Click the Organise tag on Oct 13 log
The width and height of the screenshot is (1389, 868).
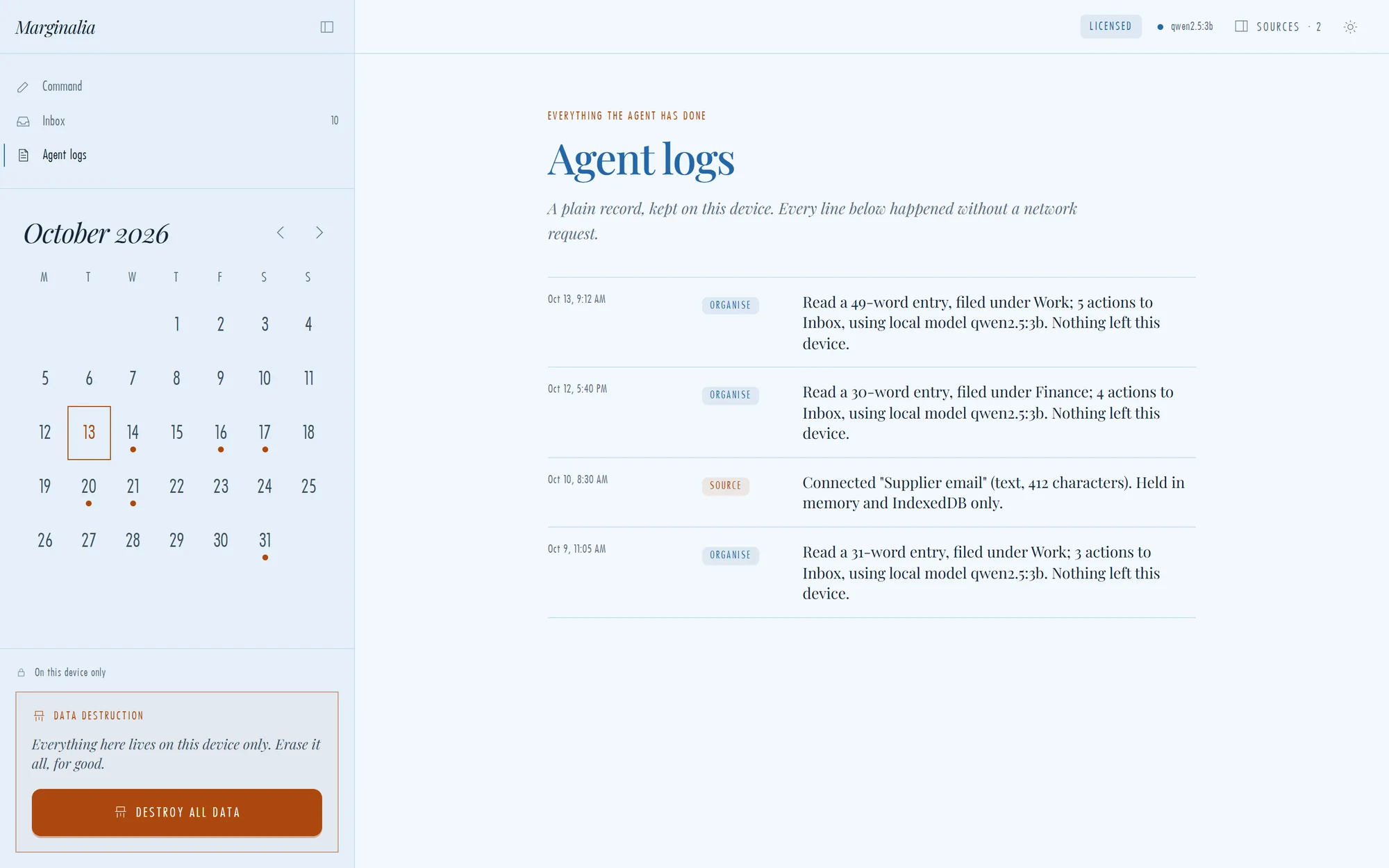(x=730, y=306)
